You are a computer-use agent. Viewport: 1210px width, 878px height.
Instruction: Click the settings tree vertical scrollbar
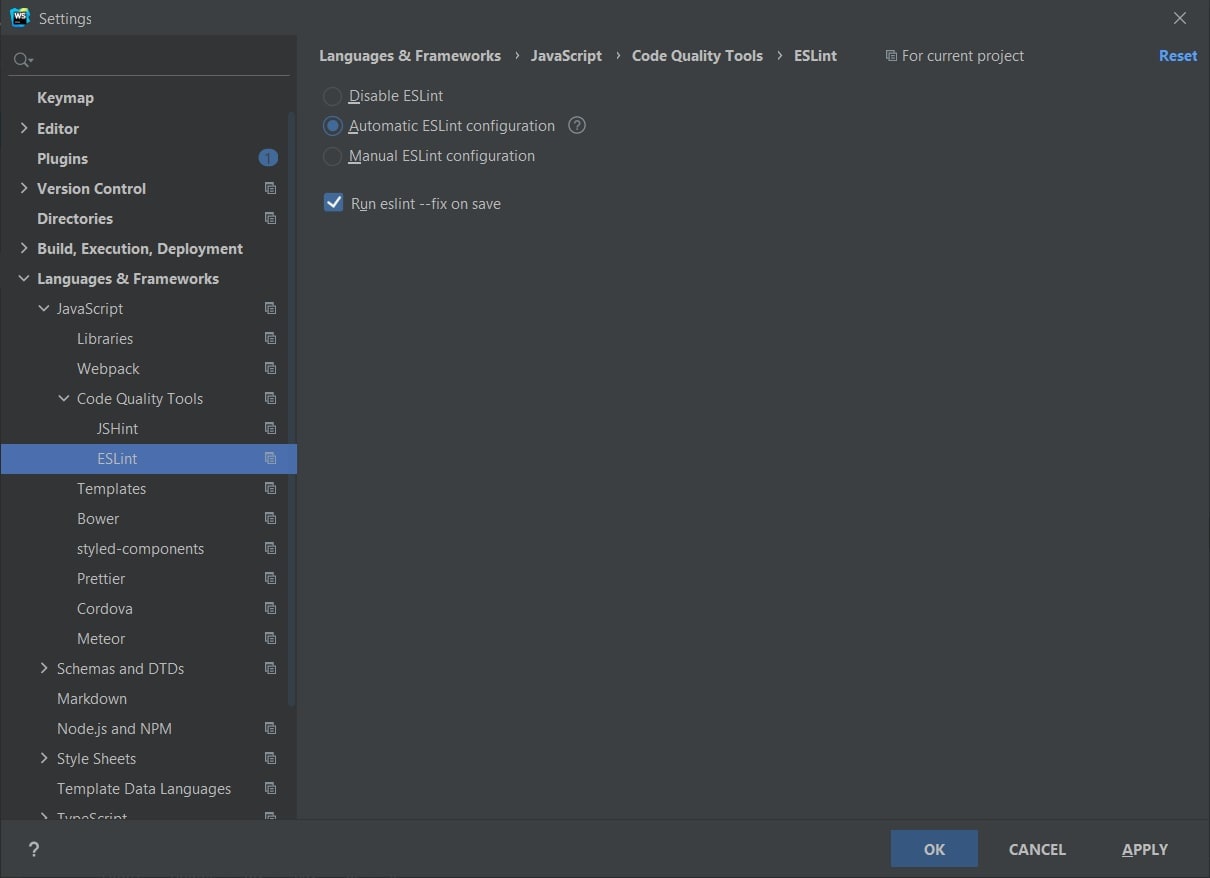point(292,410)
